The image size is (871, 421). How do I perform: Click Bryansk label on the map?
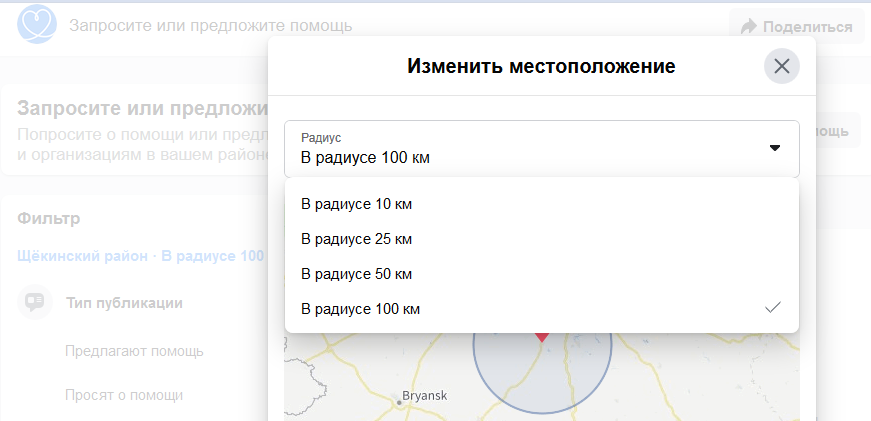[423, 397]
